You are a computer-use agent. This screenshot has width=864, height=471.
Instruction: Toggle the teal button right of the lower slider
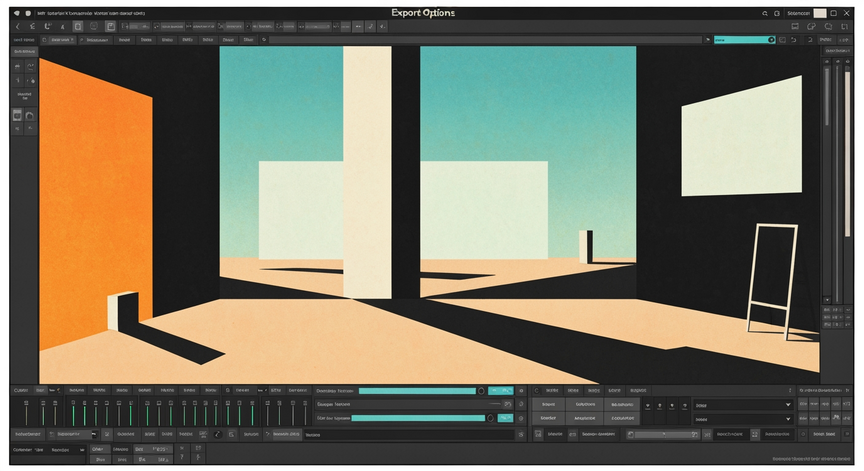pyautogui.click(x=505, y=418)
